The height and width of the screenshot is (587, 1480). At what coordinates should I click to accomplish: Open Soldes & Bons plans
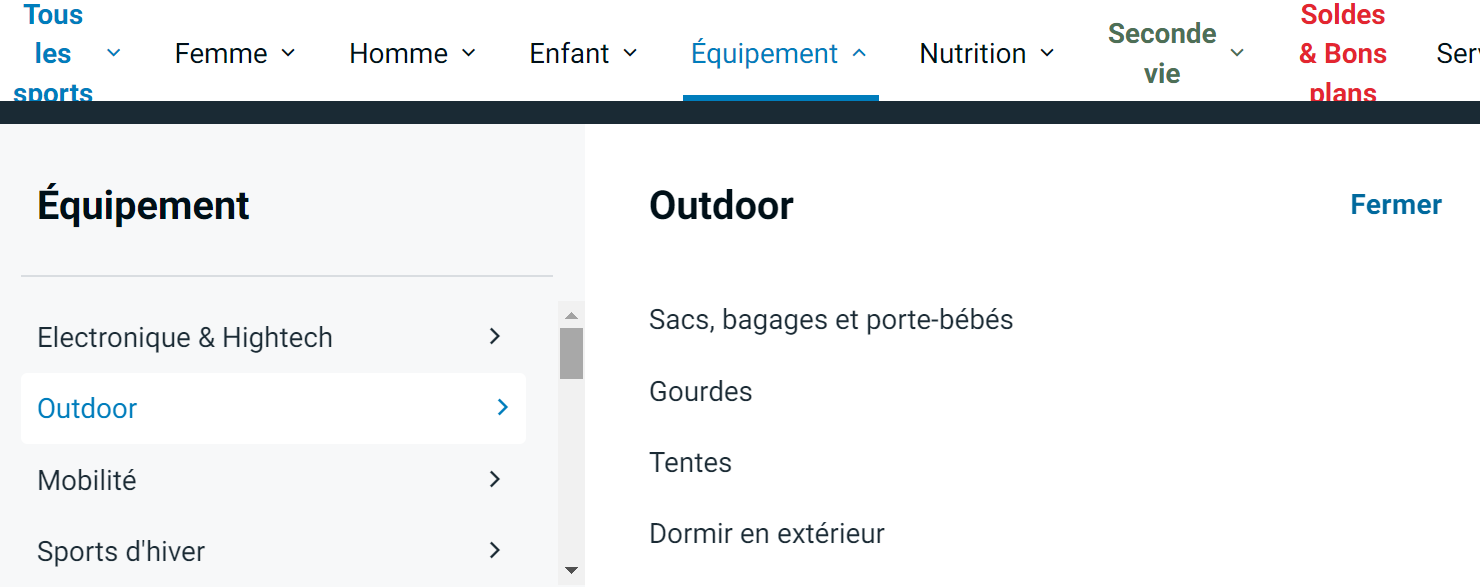1343,53
